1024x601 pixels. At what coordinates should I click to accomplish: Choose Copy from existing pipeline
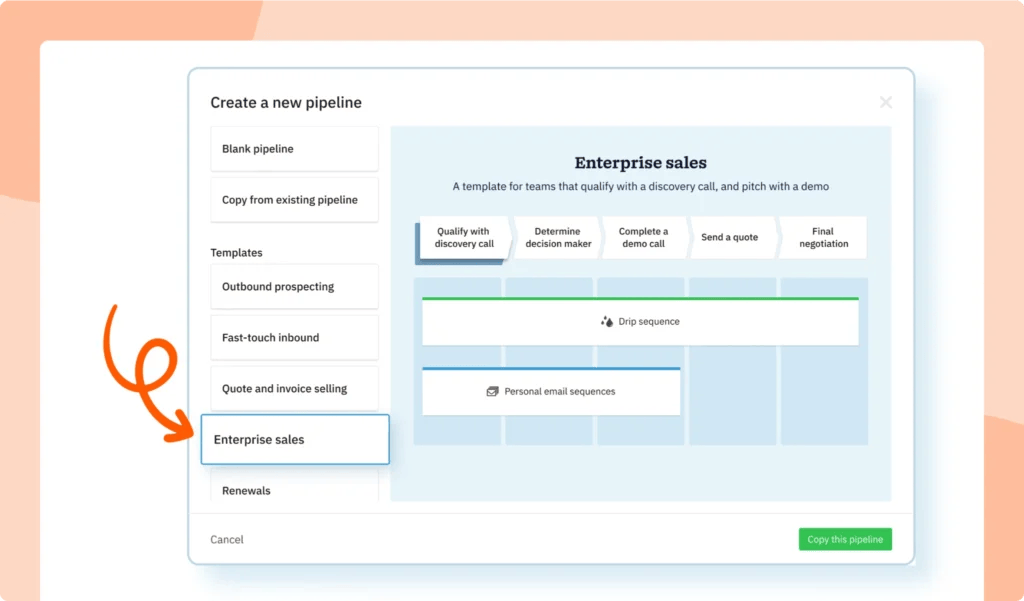tap(294, 199)
